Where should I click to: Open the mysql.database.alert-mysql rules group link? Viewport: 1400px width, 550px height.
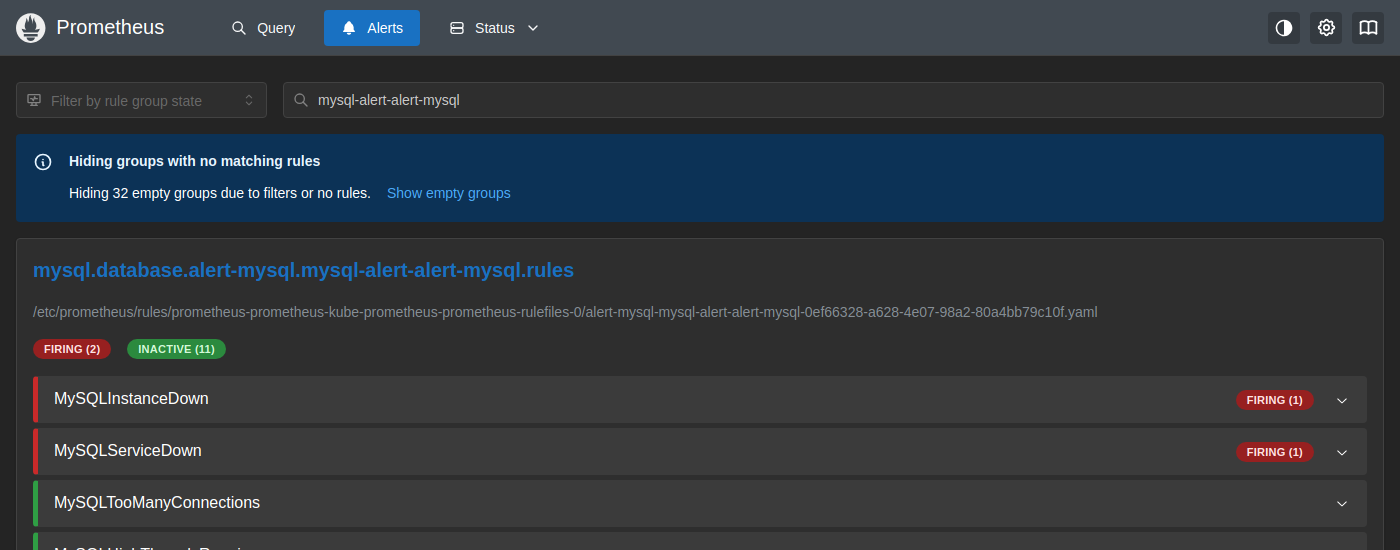[x=304, y=270]
